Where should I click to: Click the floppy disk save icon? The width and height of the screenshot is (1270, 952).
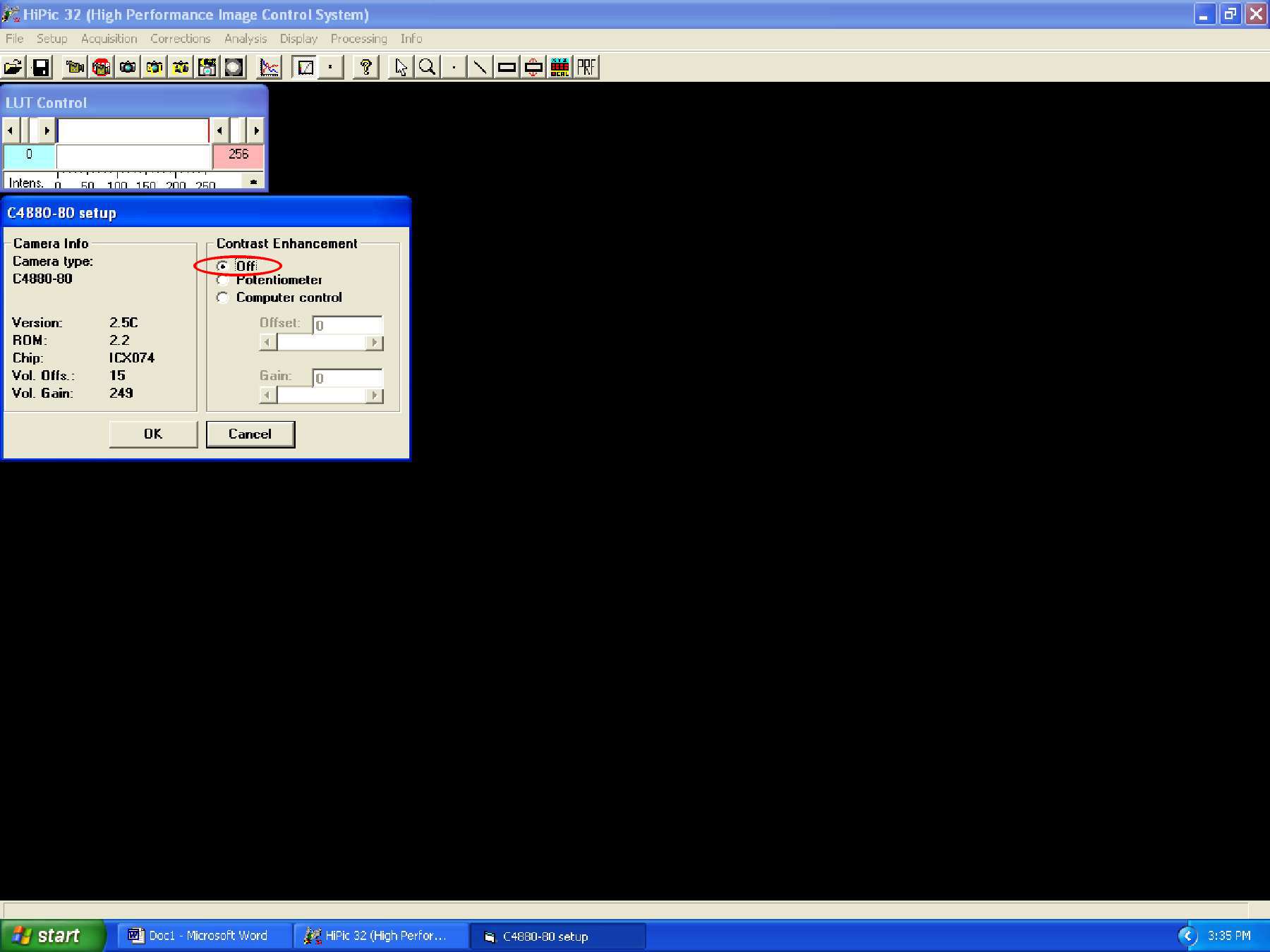[x=41, y=67]
